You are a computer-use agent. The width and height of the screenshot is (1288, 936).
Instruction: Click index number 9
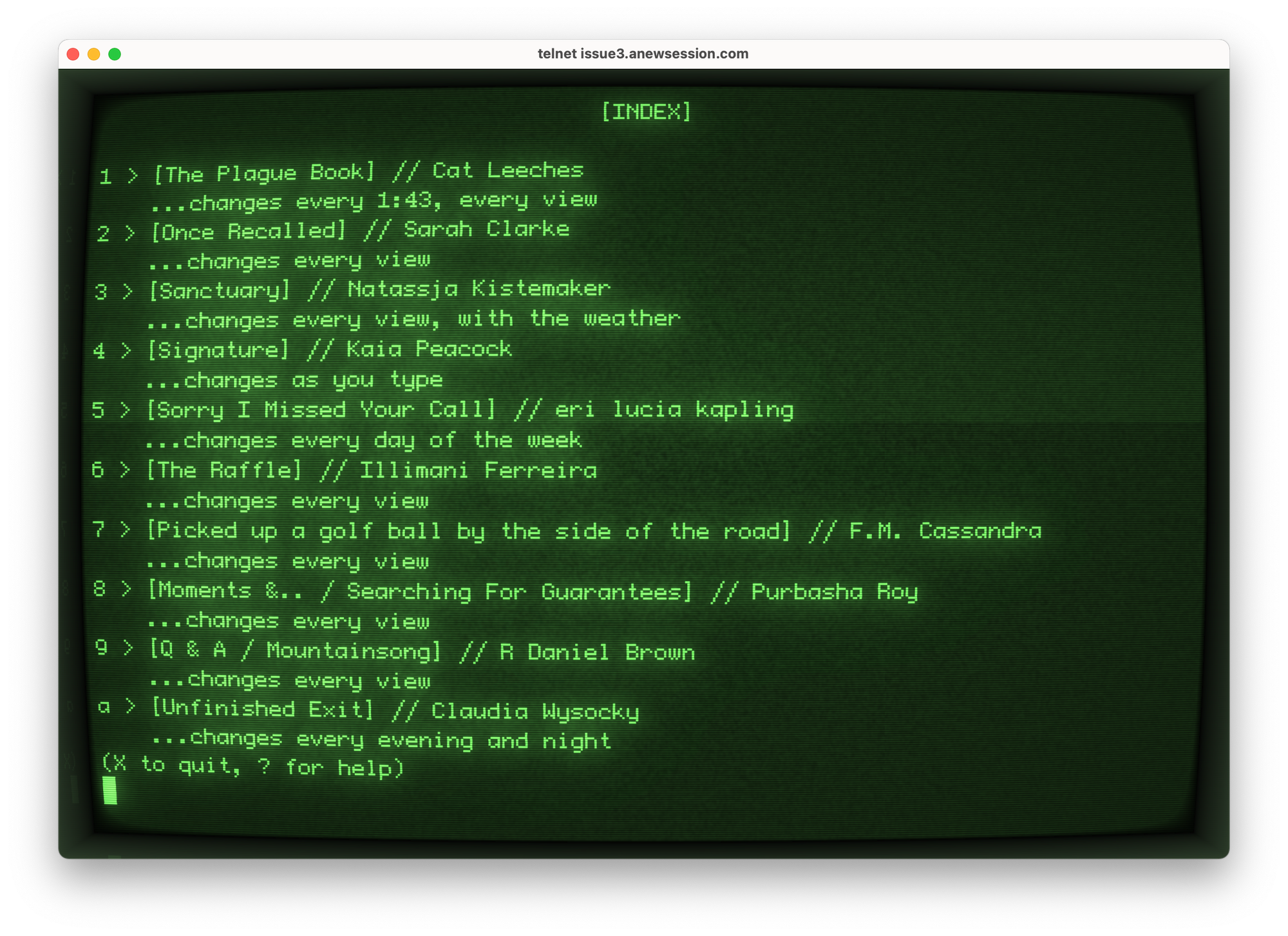tap(101, 647)
